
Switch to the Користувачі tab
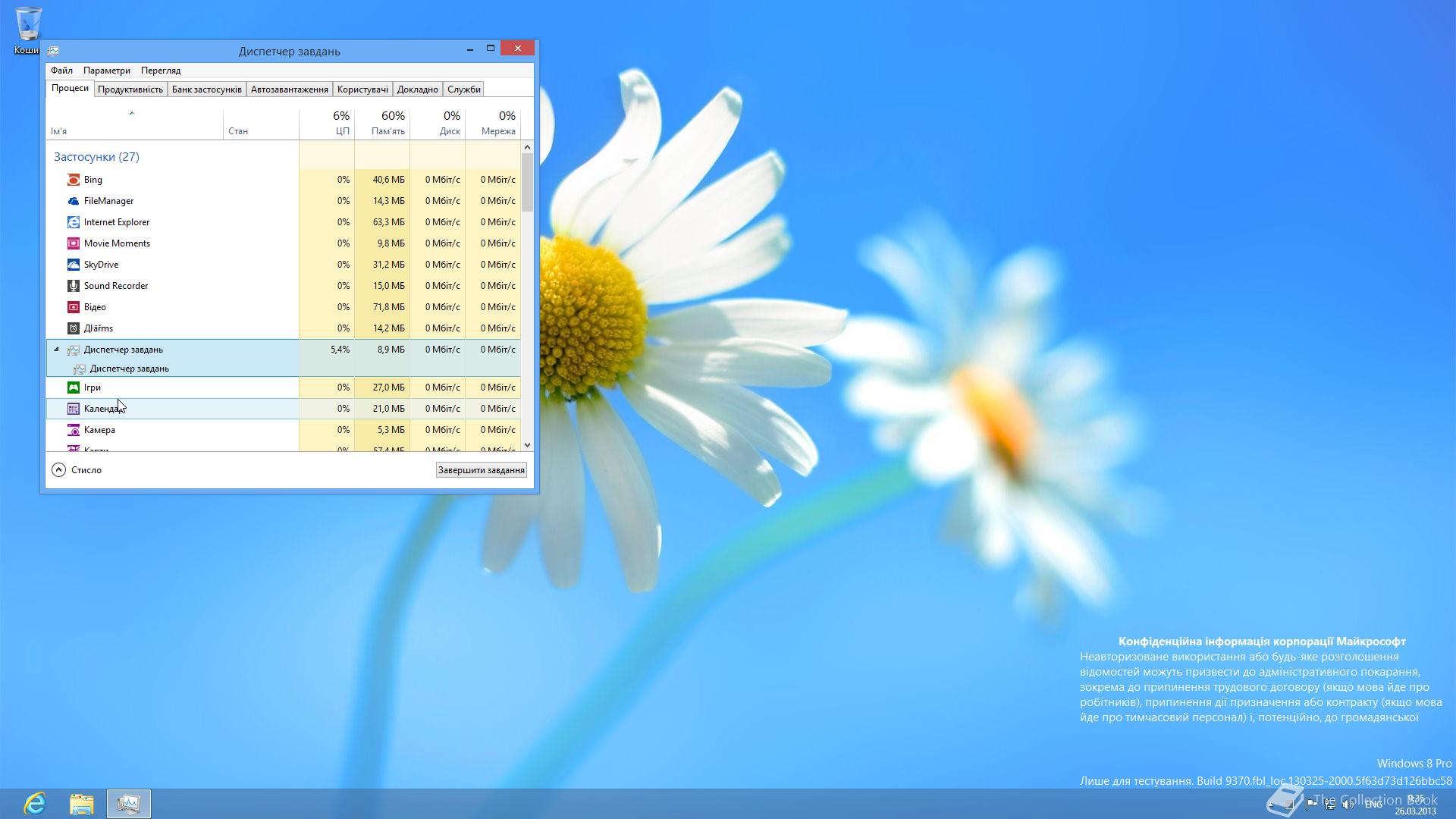click(362, 89)
